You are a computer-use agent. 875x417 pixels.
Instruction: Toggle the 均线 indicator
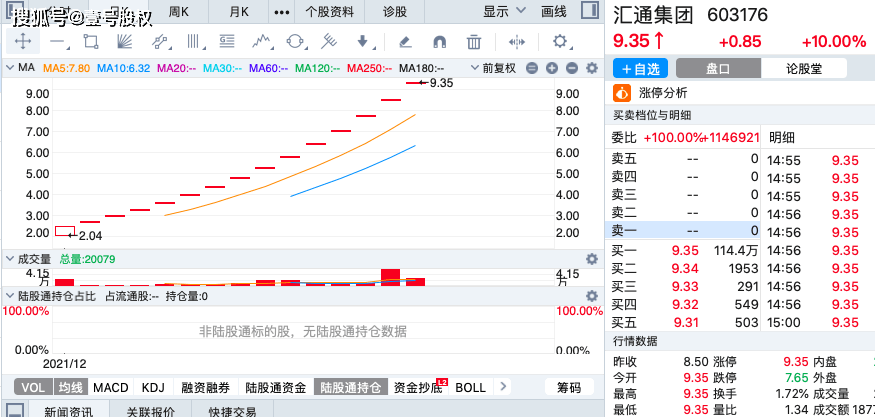[71, 387]
